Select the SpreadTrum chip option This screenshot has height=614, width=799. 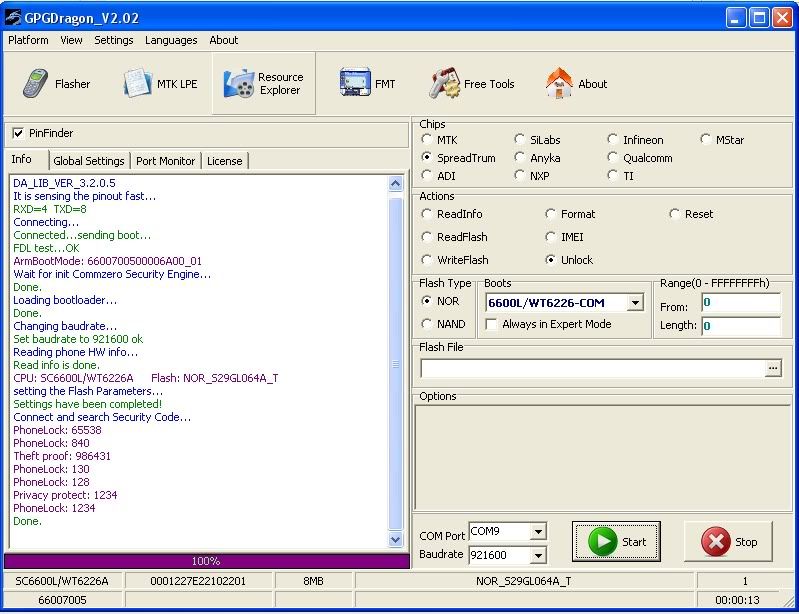coord(427,157)
